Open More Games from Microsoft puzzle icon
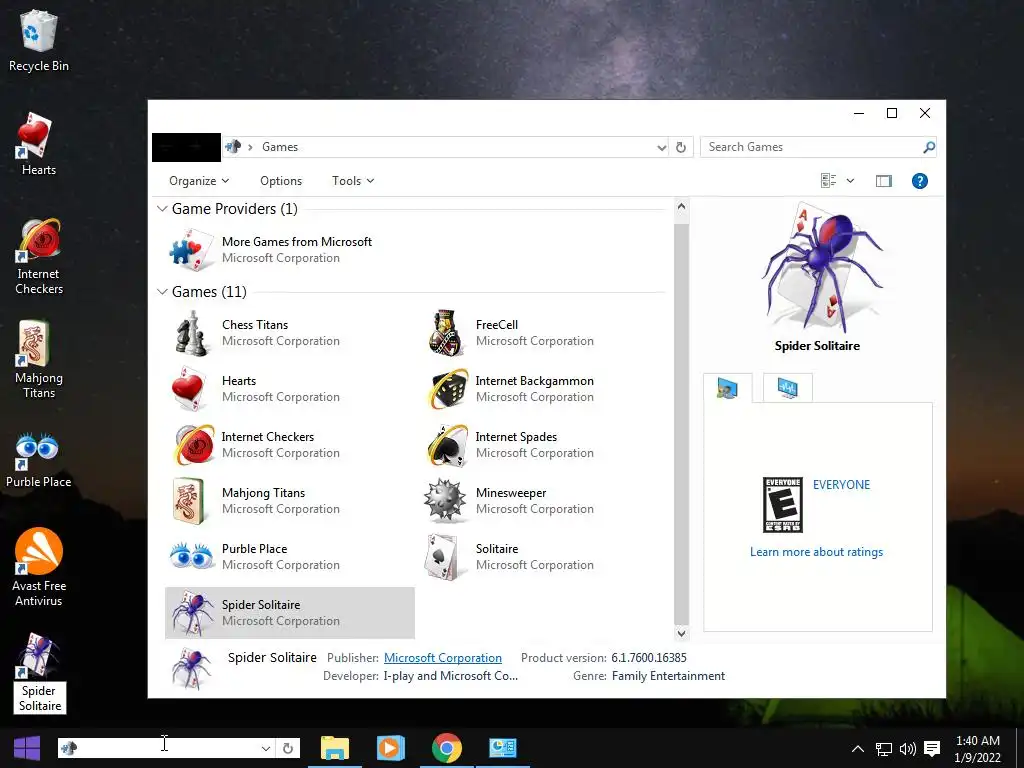 coord(192,250)
